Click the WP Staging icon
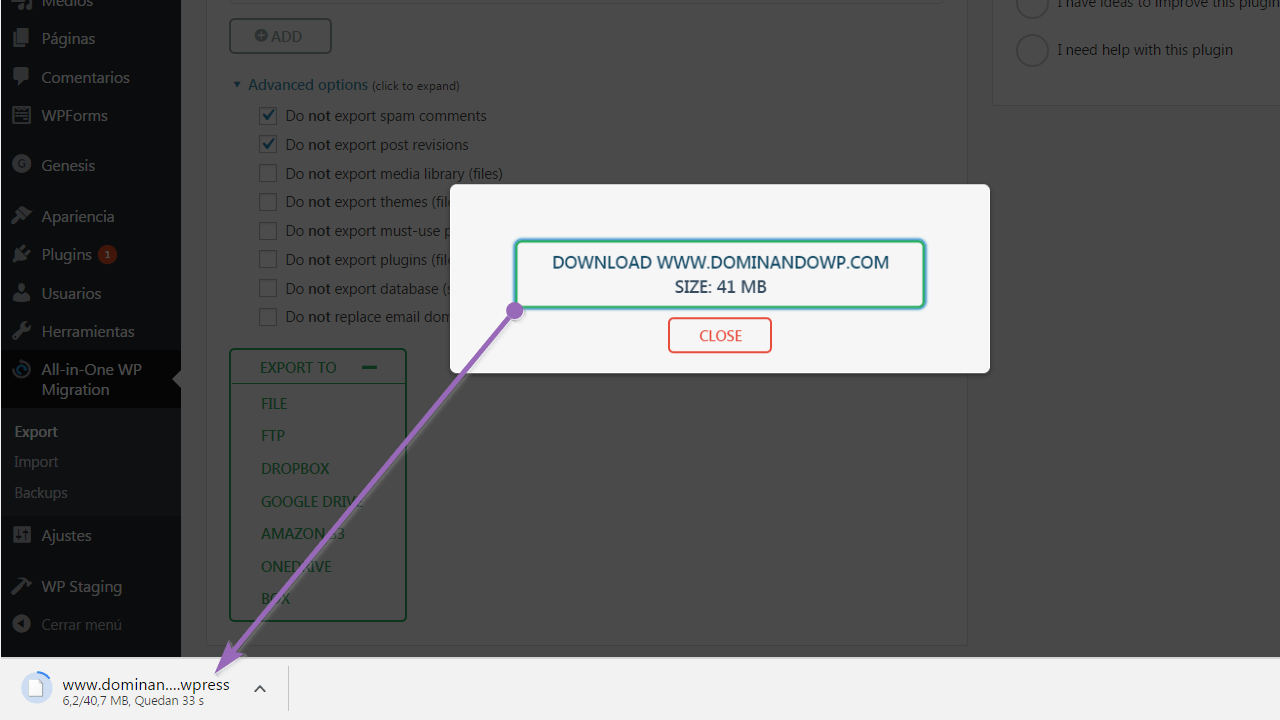Image resolution: width=1280 pixels, height=720 pixels. [x=21, y=586]
